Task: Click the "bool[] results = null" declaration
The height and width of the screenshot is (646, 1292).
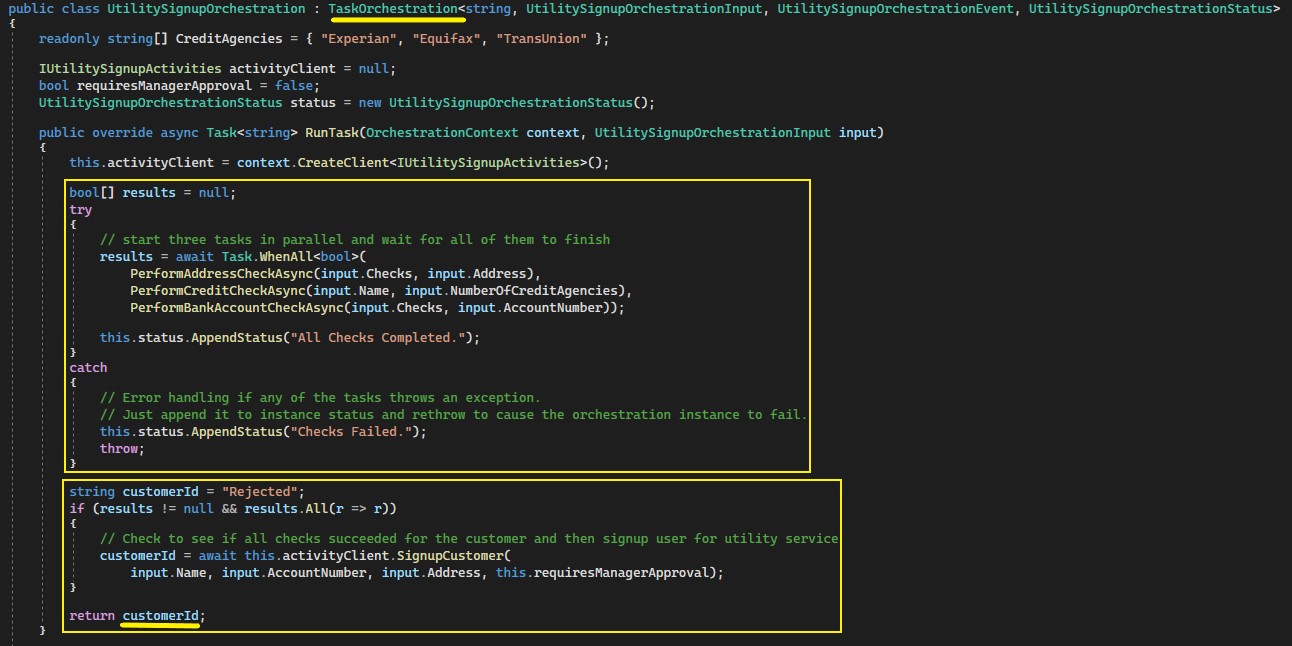Action: [x=153, y=193]
